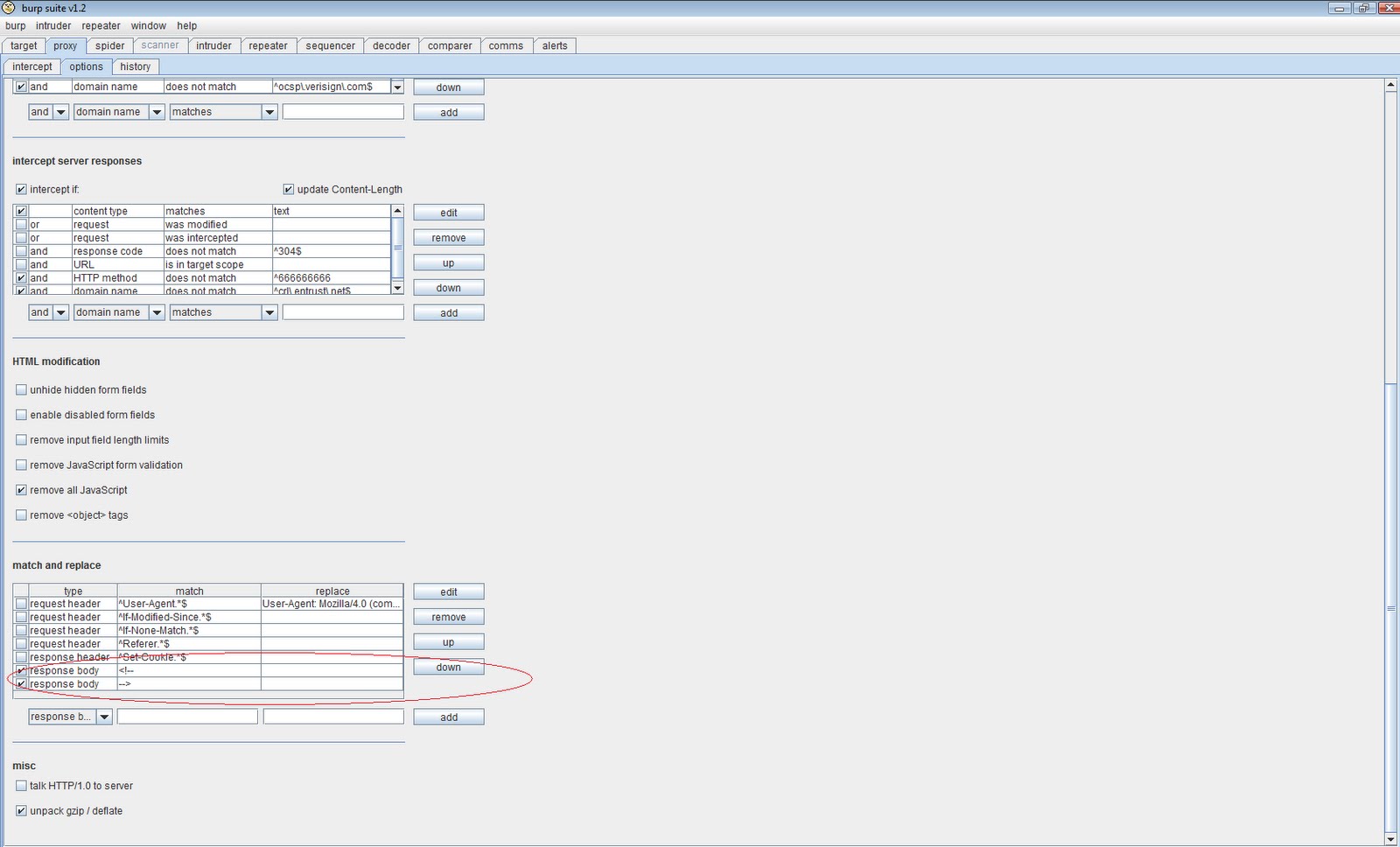Click remove button in match and replace
The height and width of the screenshot is (847, 1400).
pos(449,618)
